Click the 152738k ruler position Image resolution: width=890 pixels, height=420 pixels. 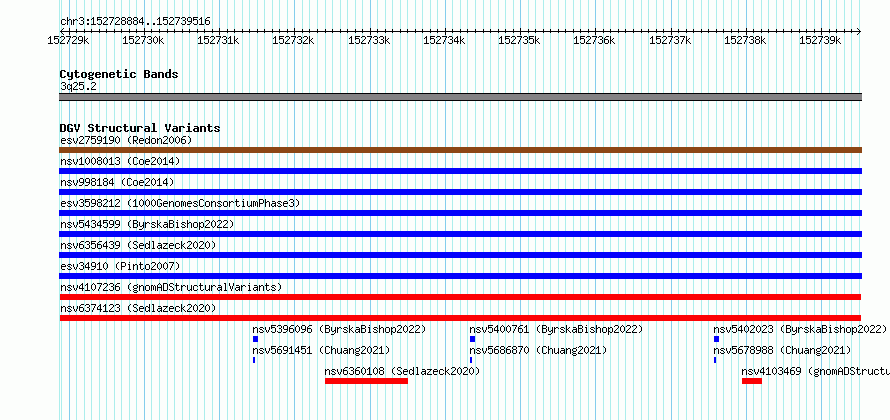745,40
